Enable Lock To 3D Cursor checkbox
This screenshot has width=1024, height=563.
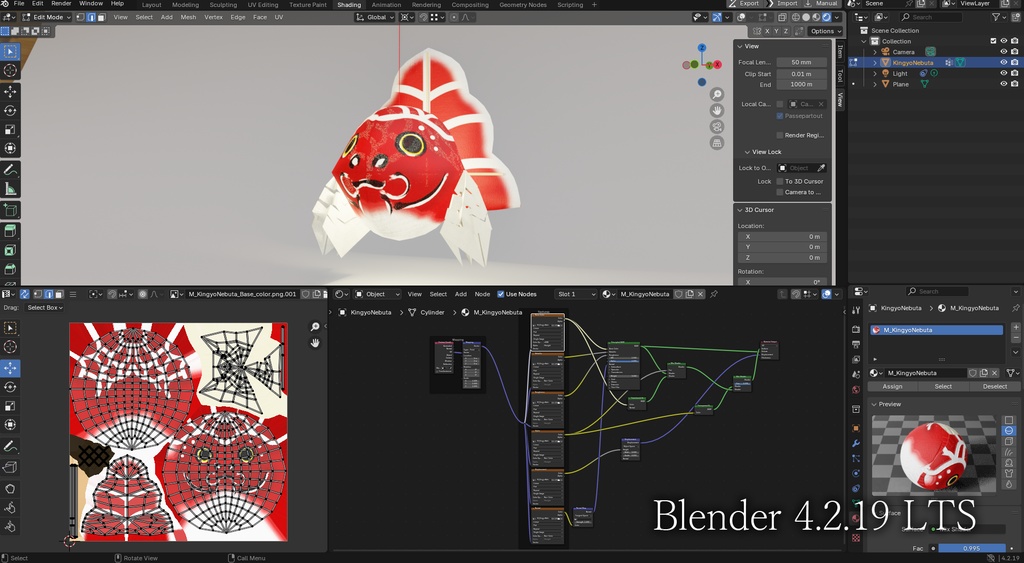pos(780,182)
